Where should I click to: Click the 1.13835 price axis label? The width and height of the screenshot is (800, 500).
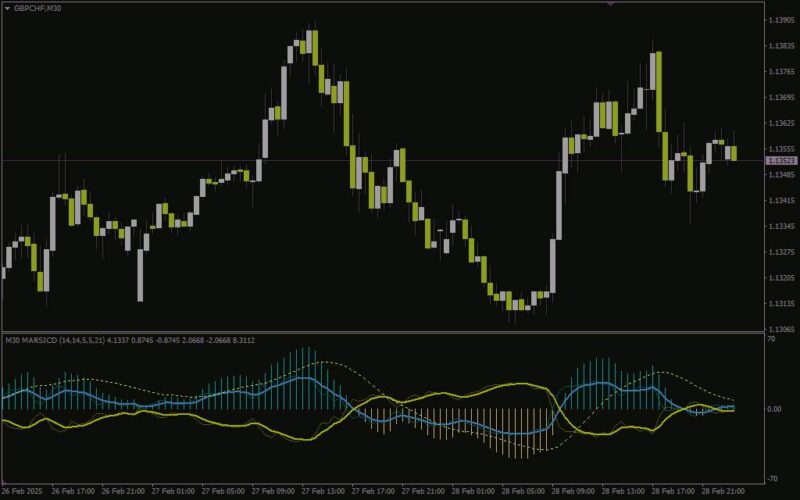coord(782,46)
